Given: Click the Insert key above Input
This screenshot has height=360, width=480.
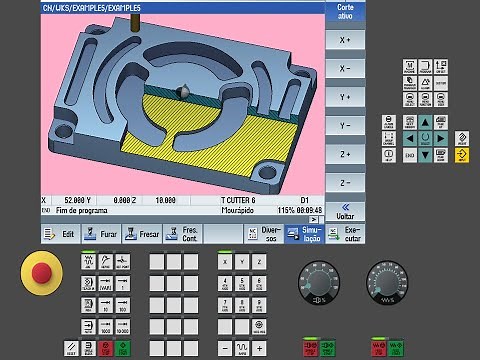Looking at the screenshot, I should click(x=462, y=138).
